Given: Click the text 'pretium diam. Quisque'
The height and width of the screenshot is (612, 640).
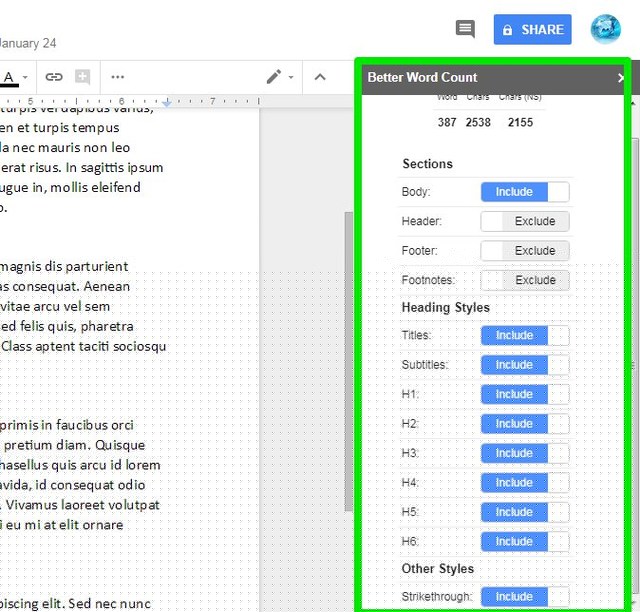Looking at the screenshot, I should click(x=74, y=445).
